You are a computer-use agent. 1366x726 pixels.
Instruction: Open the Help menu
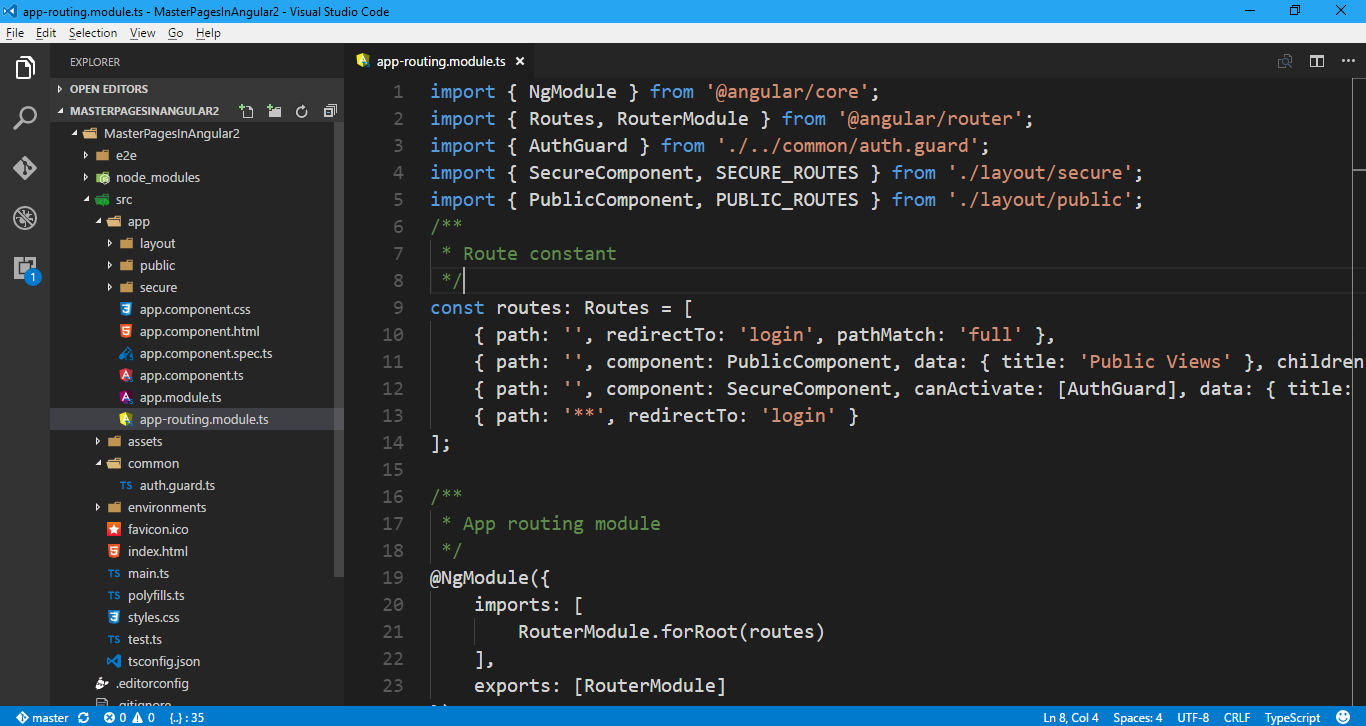click(208, 33)
